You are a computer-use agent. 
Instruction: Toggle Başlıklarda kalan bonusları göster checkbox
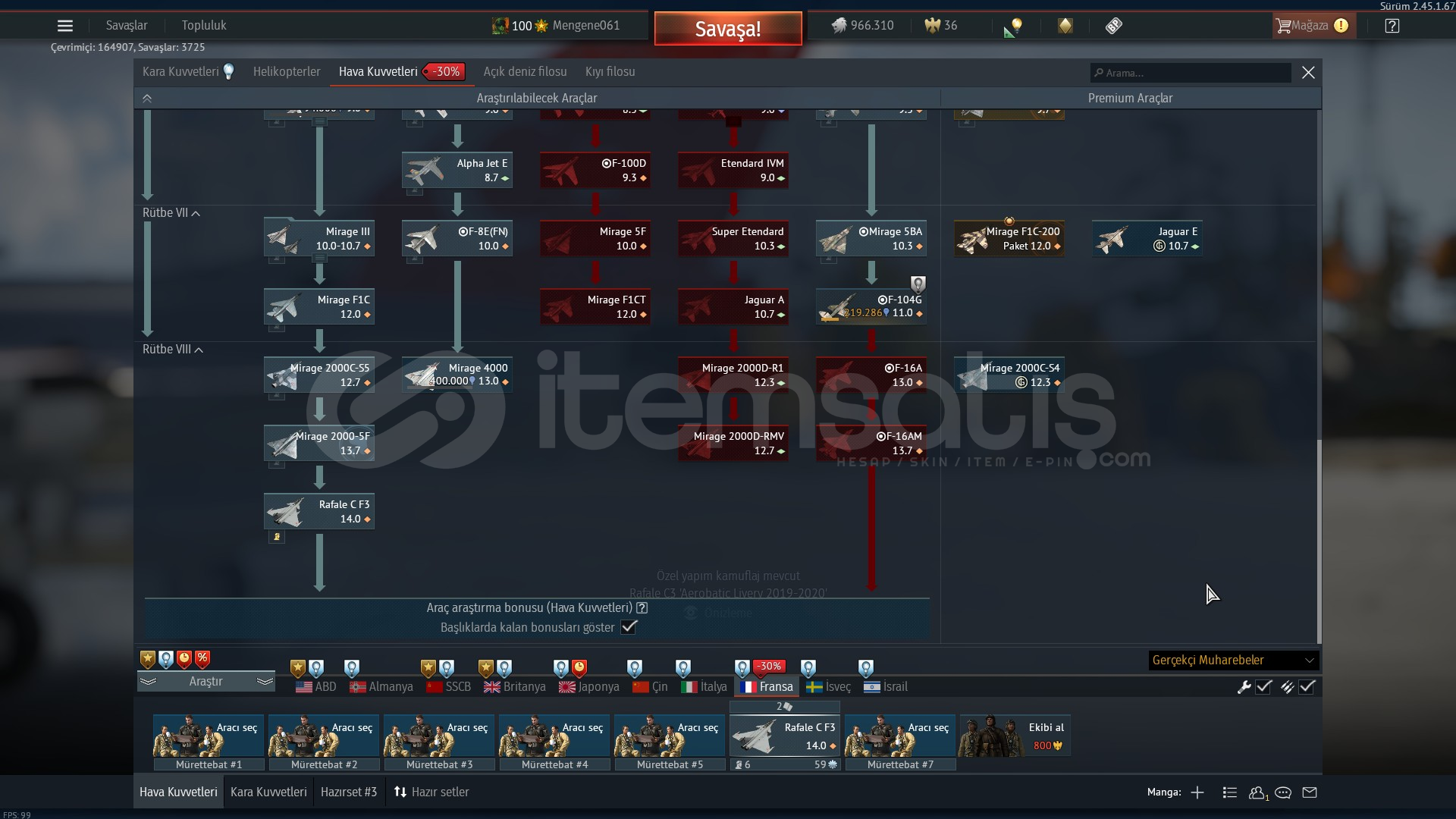[629, 627]
